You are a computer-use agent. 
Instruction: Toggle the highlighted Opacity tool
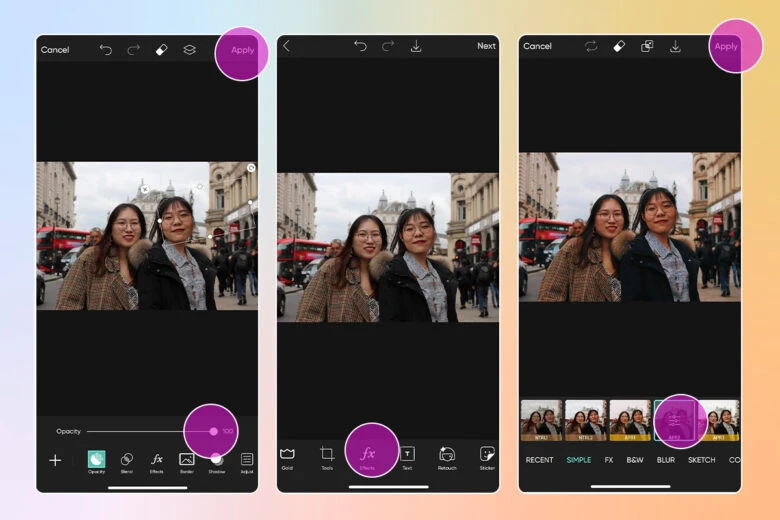96,460
